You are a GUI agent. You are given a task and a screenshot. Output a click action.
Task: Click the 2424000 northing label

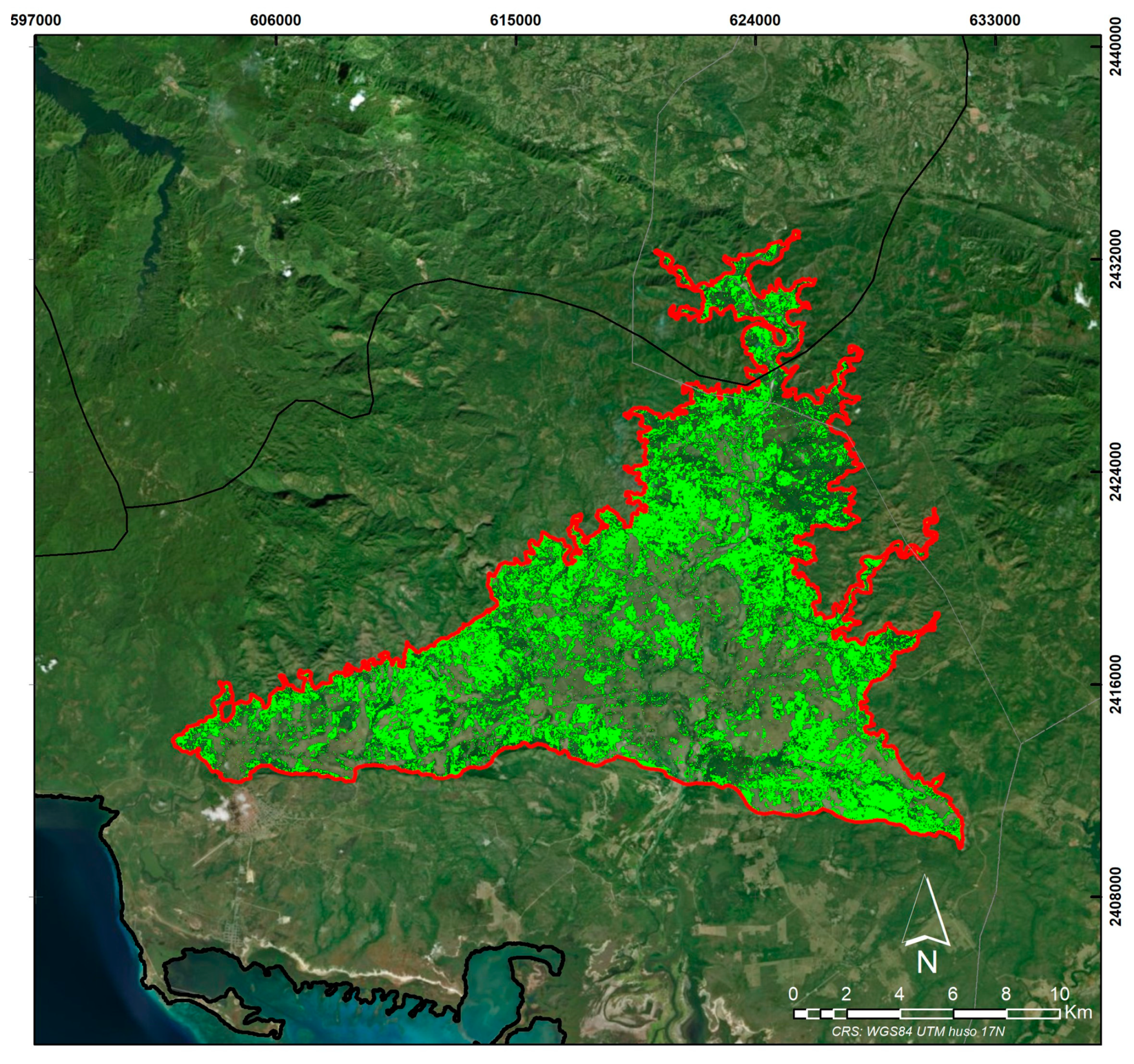point(1116,472)
